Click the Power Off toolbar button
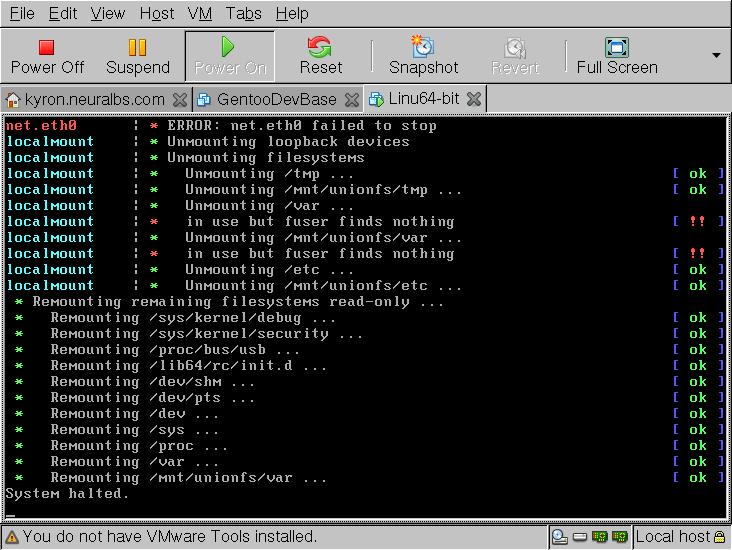The image size is (732, 550). 47,56
